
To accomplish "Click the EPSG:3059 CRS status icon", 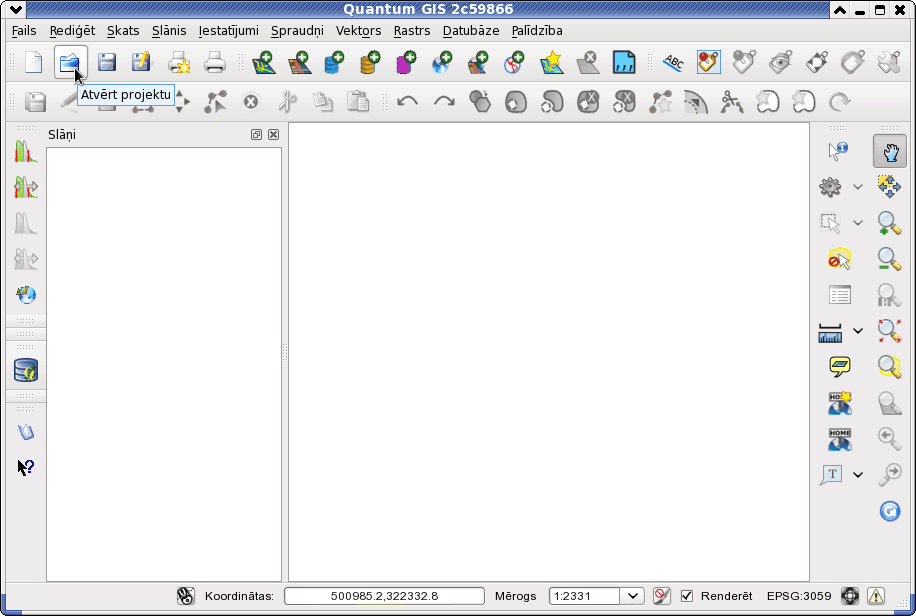I will pos(850,596).
